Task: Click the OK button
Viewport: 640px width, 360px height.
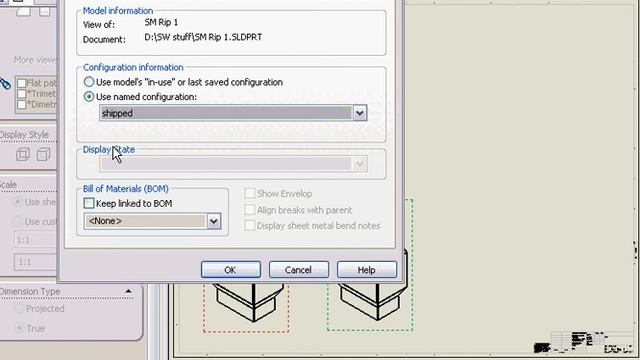Action: coord(231,270)
